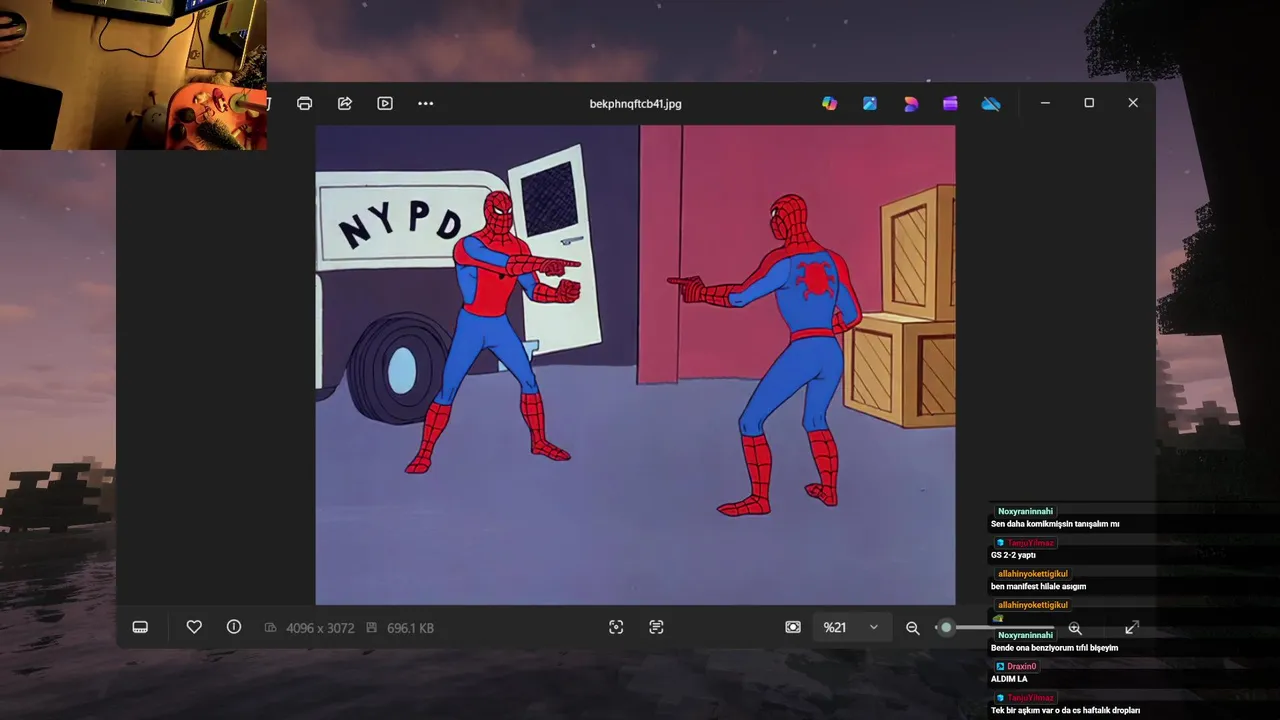Click the visual search scan icon
The width and height of the screenshot is (1280, 720).
(x=616, y=627)
